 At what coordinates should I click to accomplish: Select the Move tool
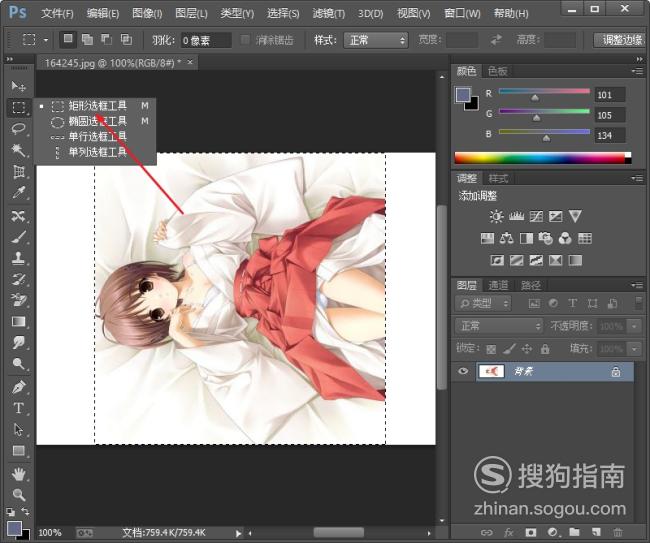[x=18, y=86]
